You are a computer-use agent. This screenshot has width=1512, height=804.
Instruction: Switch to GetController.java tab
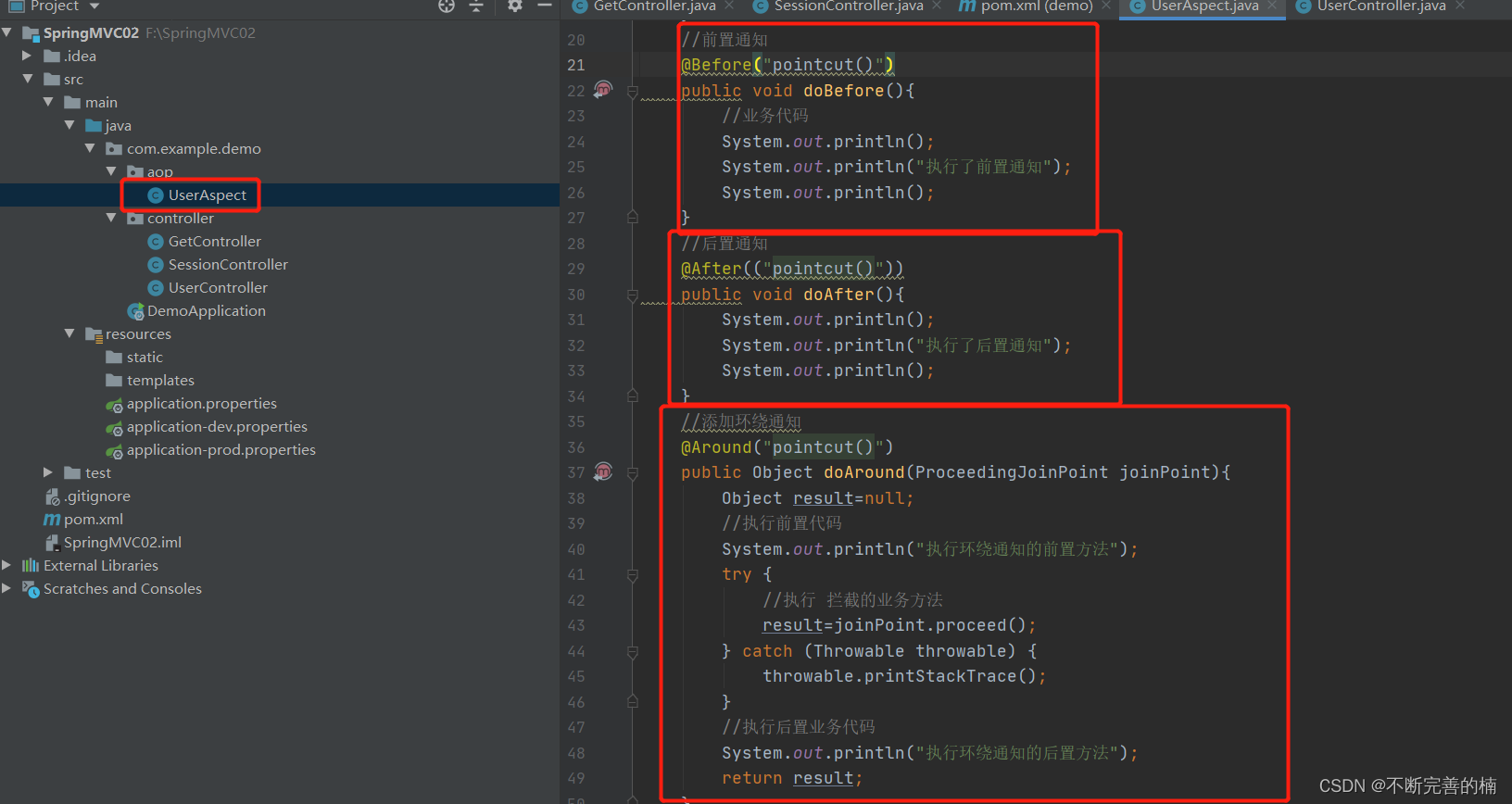[654, 6]
